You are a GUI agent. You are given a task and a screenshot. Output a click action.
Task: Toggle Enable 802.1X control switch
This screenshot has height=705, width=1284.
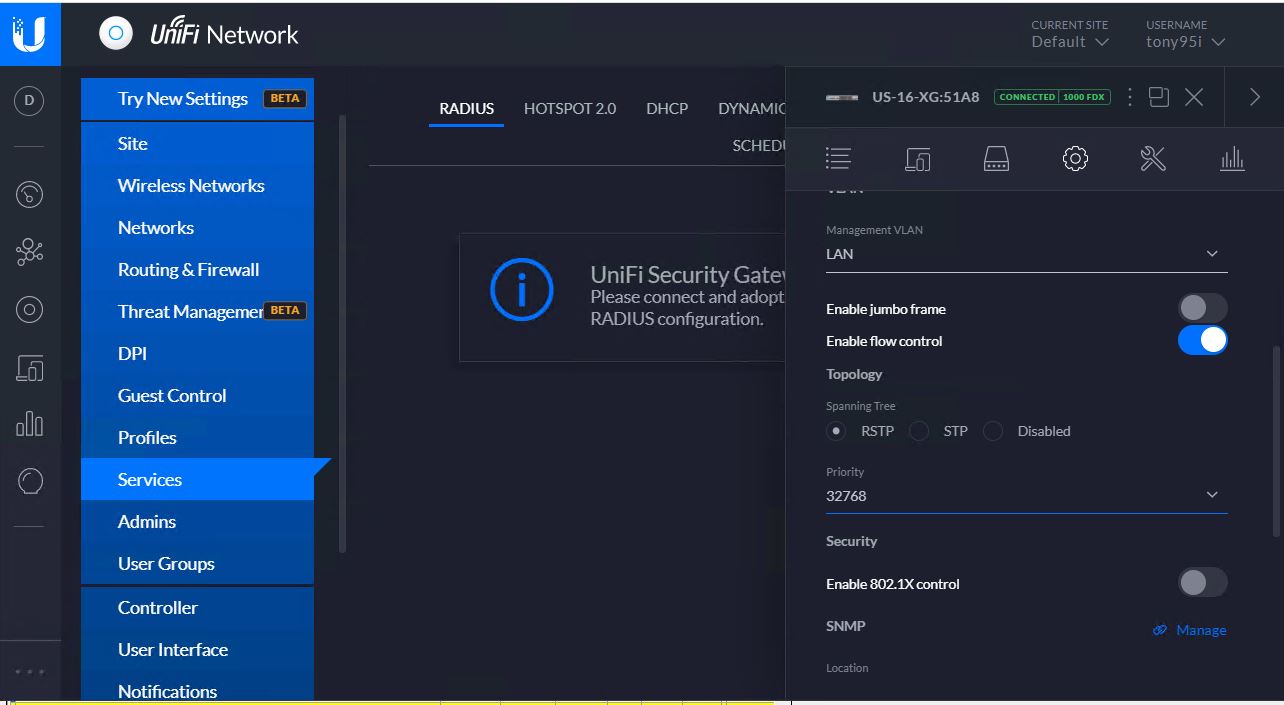click(x=1202, y=583)
